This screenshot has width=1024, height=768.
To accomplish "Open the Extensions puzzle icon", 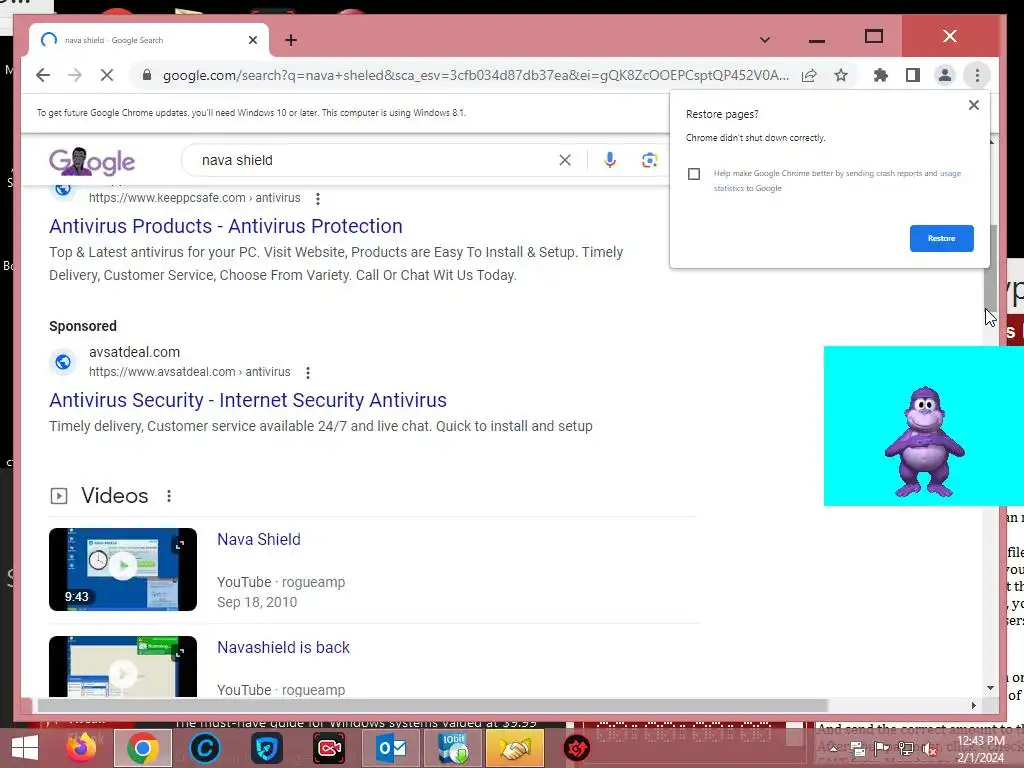I will tap(880, 75).
